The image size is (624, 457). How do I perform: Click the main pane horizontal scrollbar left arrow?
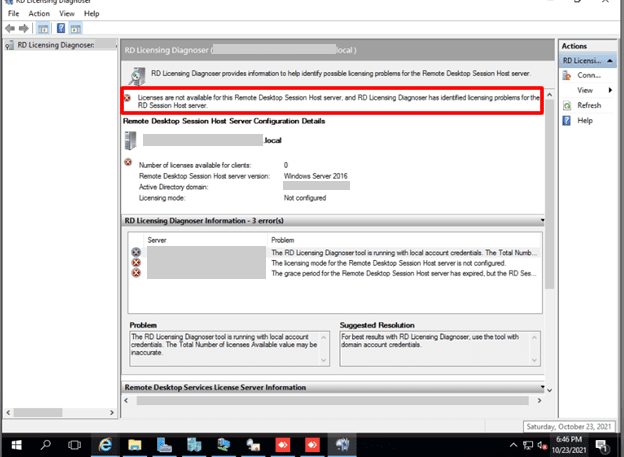(126, 400)
